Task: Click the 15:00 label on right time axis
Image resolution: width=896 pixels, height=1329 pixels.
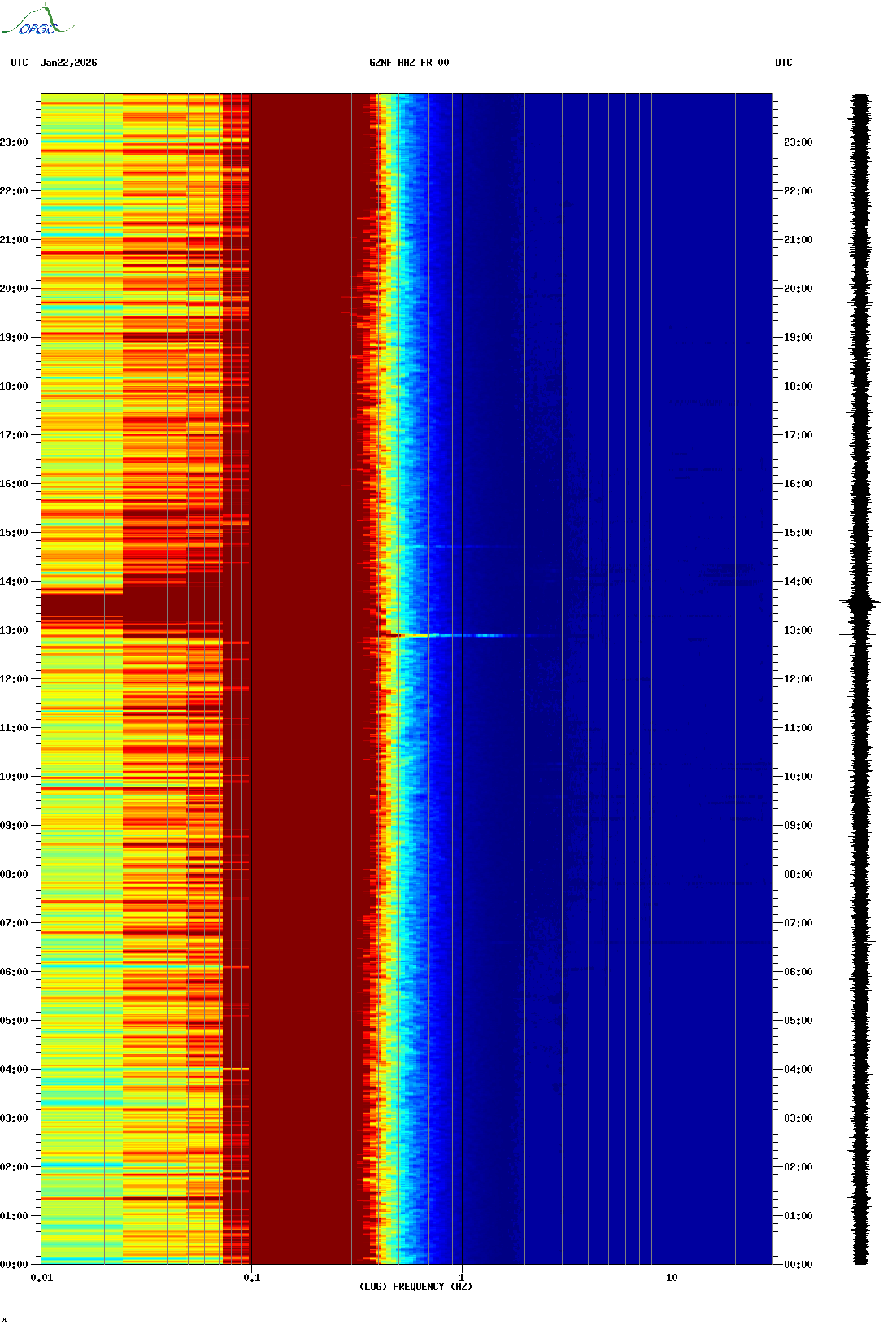Action: (x=798, y=533)
